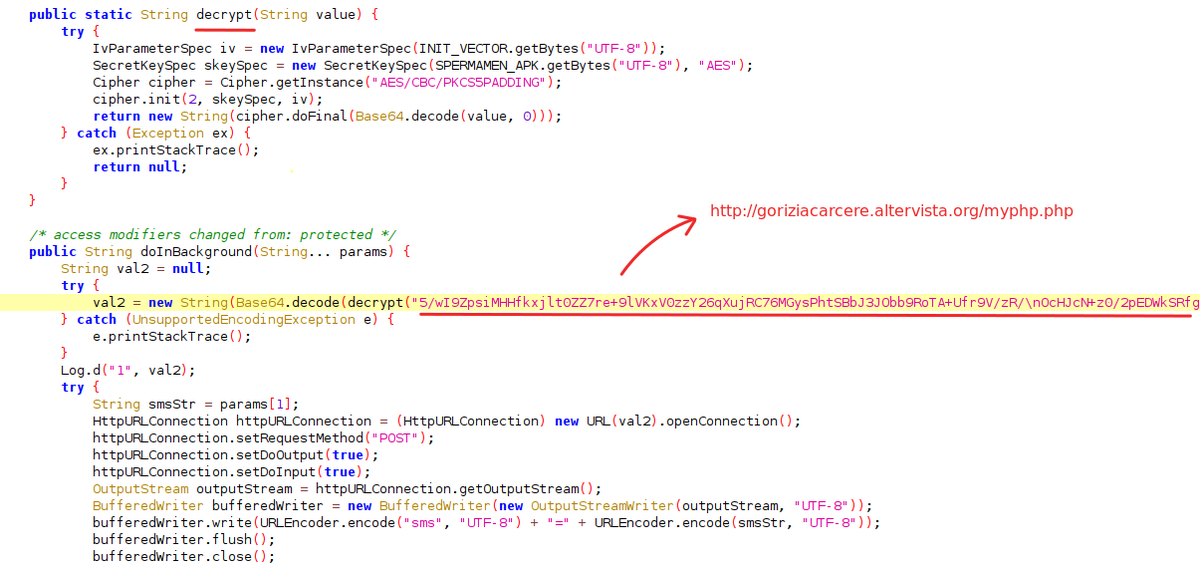Click the BufferedWriter bufferedWriter declaration line
This screenshot has width=1200, height=566.
coord(482,506)
